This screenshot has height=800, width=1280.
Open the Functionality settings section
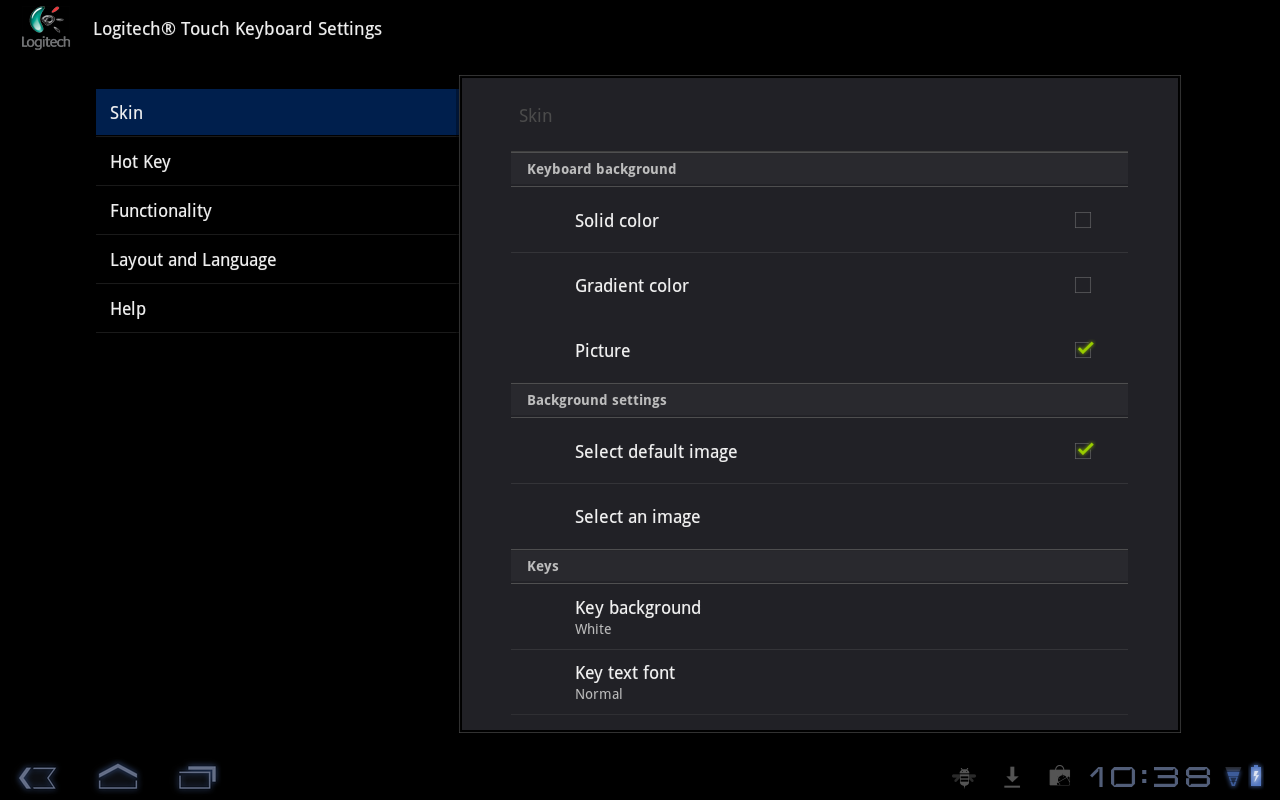pos(276,211)
